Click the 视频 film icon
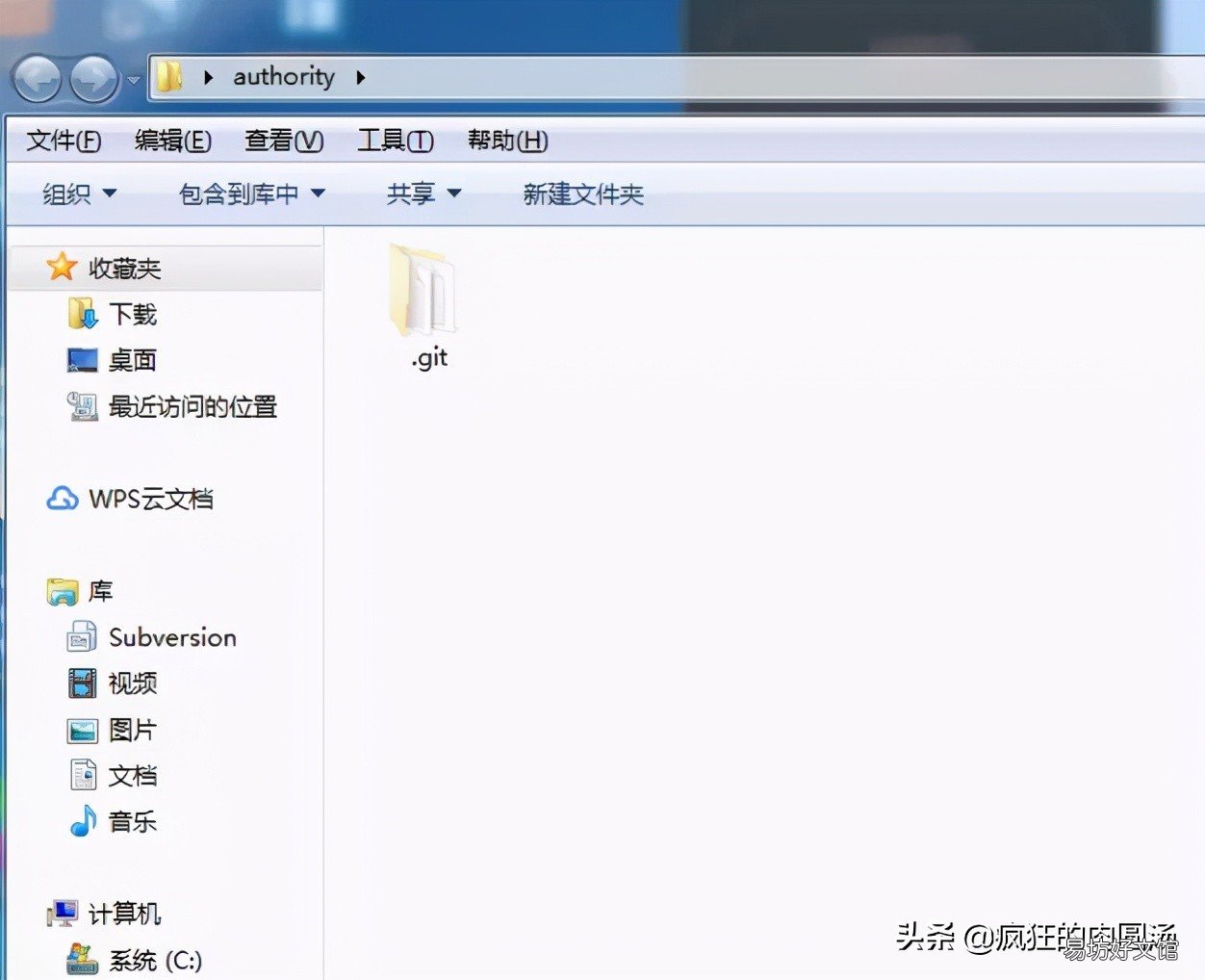The image size is (1205, 980). [x=83, y=683]
